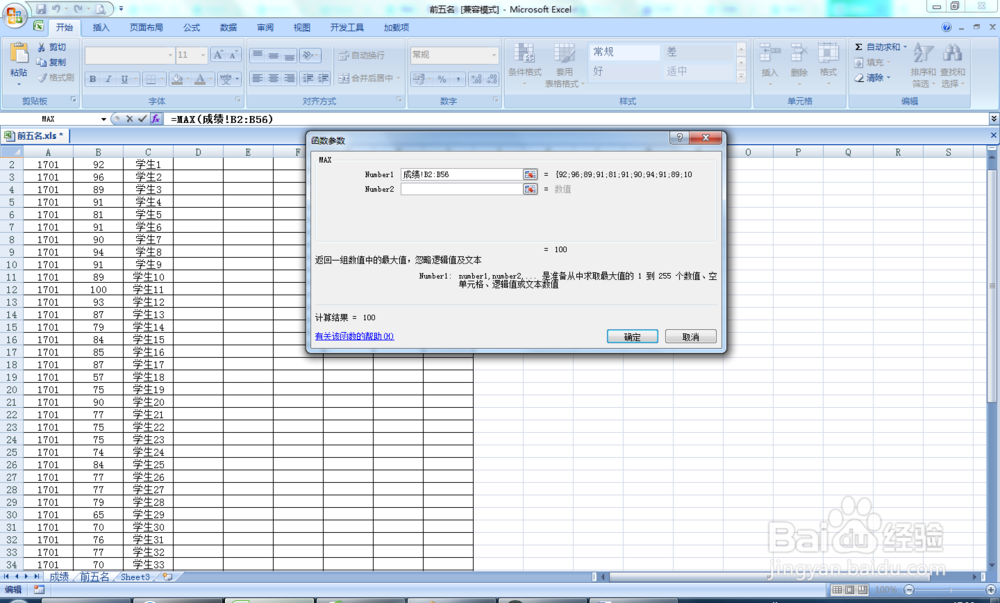
Task: Click the Copy button
Action: [x=52, y=62]
